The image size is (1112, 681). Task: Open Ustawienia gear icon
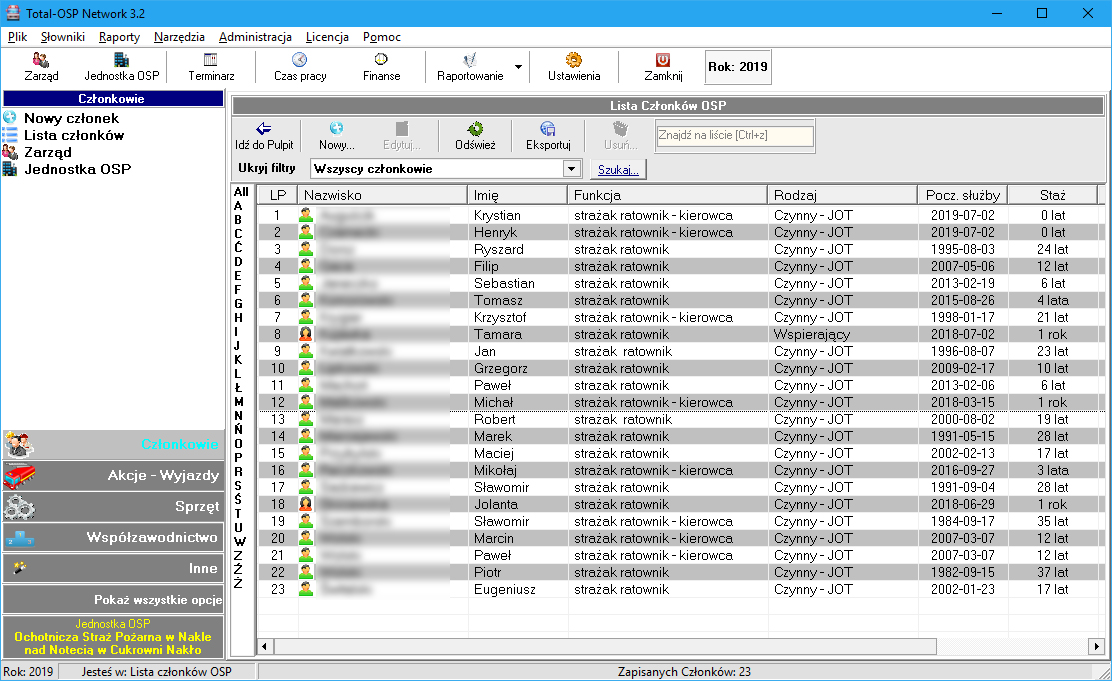coord(574,60)
